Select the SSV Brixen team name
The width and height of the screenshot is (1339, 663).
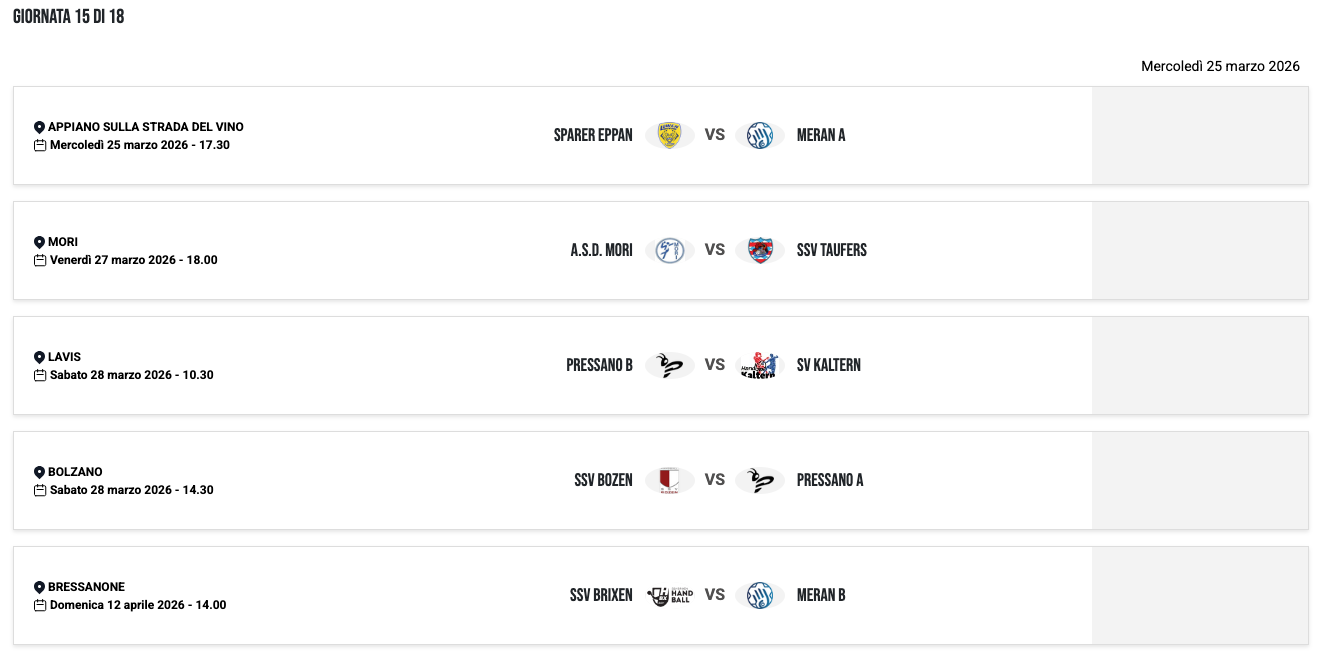coord(601,595)
